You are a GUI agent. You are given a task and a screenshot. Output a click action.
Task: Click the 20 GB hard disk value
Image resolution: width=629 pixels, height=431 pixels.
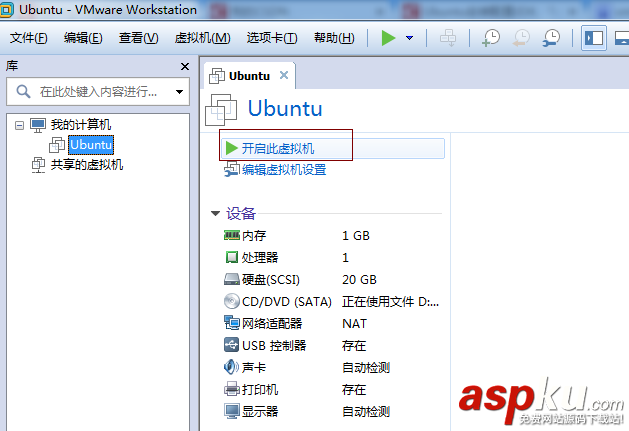coord(359,280)
